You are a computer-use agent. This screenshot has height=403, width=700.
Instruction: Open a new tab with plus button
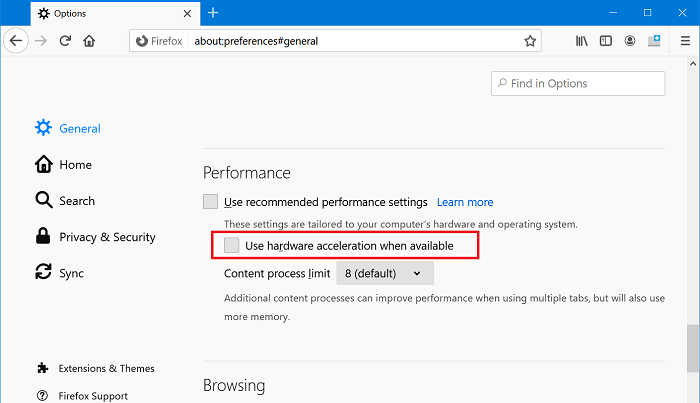pyautogui.click(x=213, y=13)
